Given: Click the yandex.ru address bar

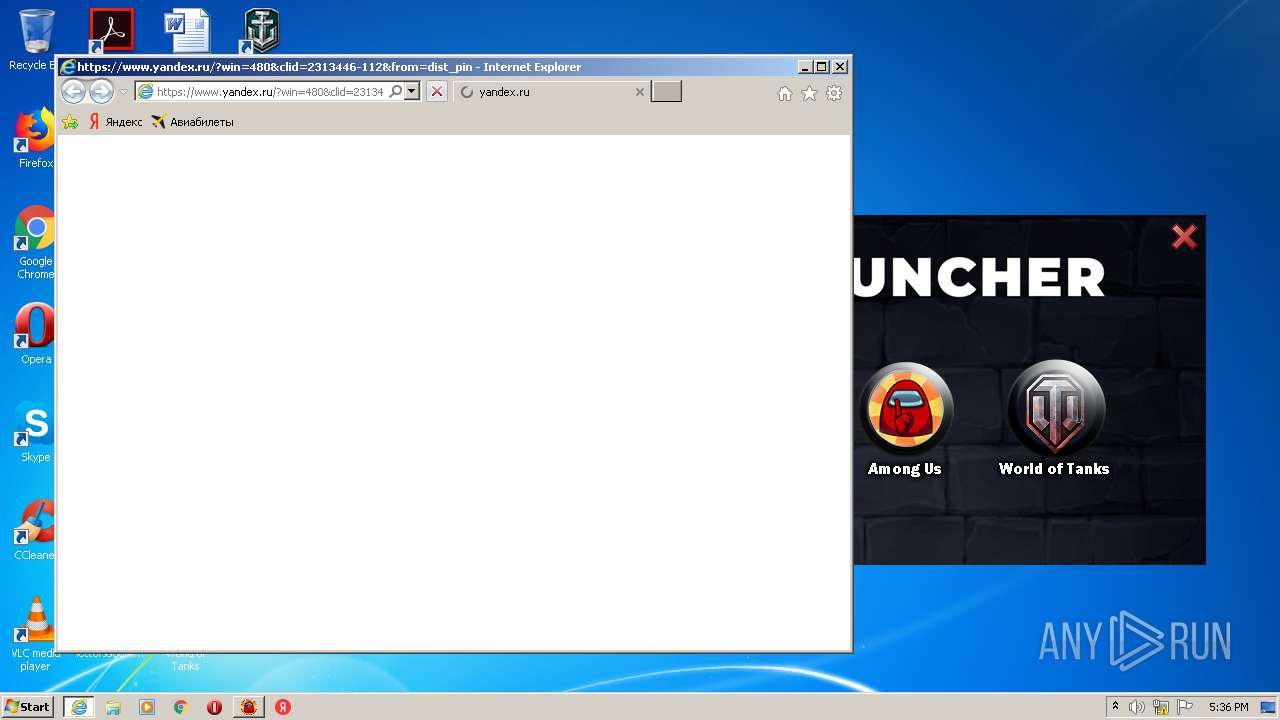Looking at the screenshot, I should pyautogui.click(x=270, y=92).
